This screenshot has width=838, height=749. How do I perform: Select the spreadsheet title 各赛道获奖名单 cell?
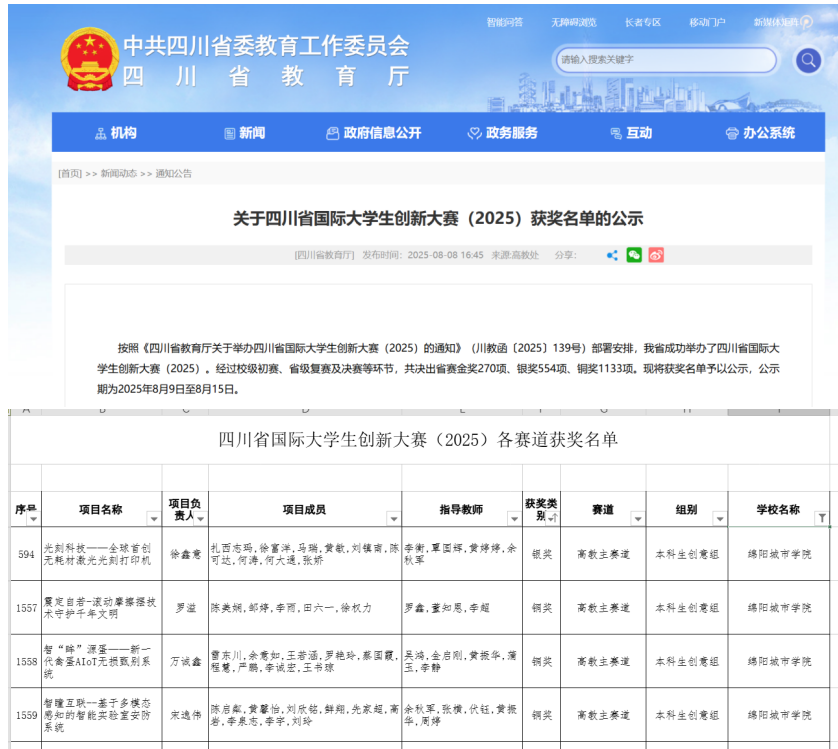[418, 440]
